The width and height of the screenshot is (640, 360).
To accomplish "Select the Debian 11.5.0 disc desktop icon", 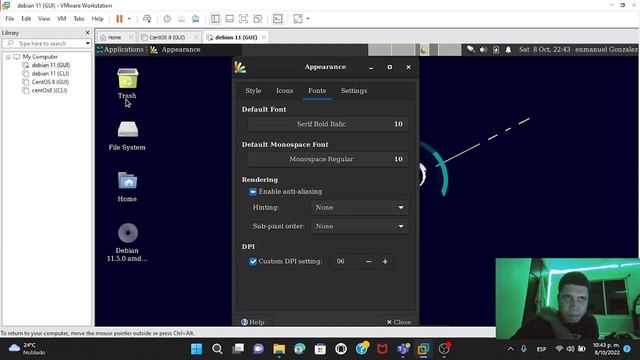I will tap(127, 242).
